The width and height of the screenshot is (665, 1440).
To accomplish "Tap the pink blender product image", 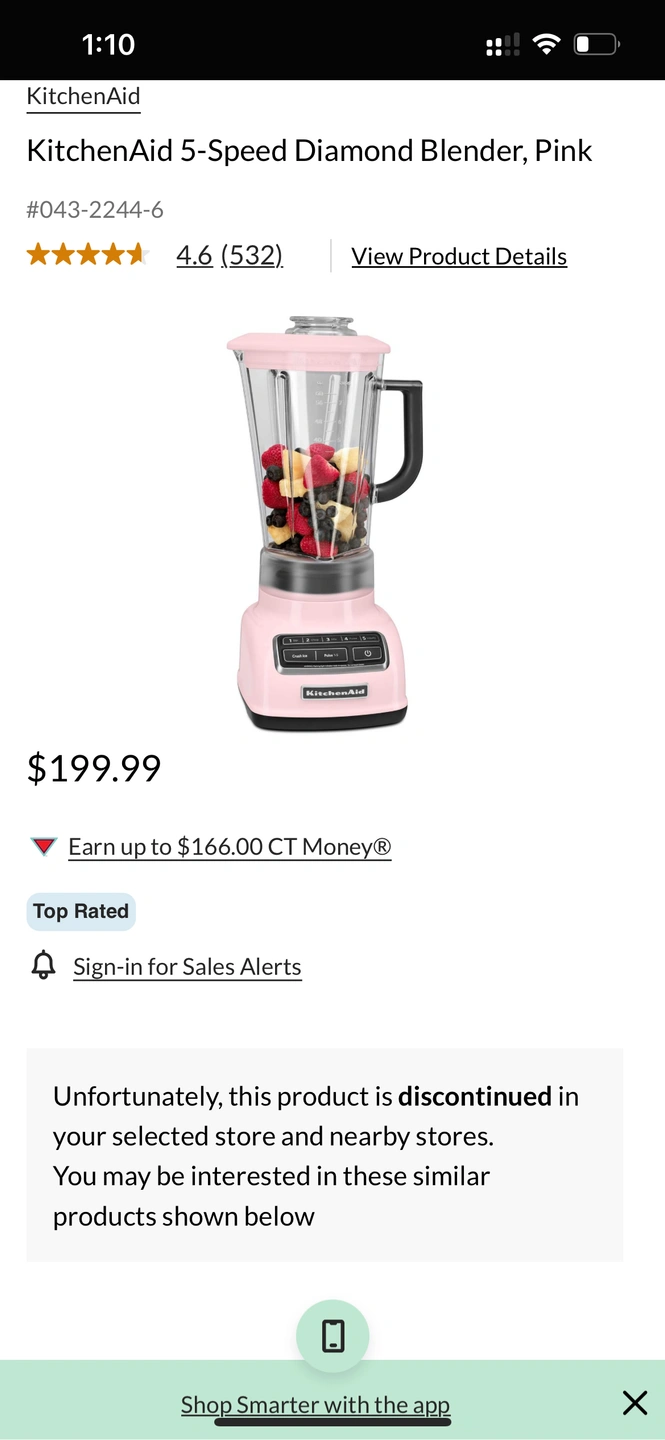I will click(x=325, y=523).
